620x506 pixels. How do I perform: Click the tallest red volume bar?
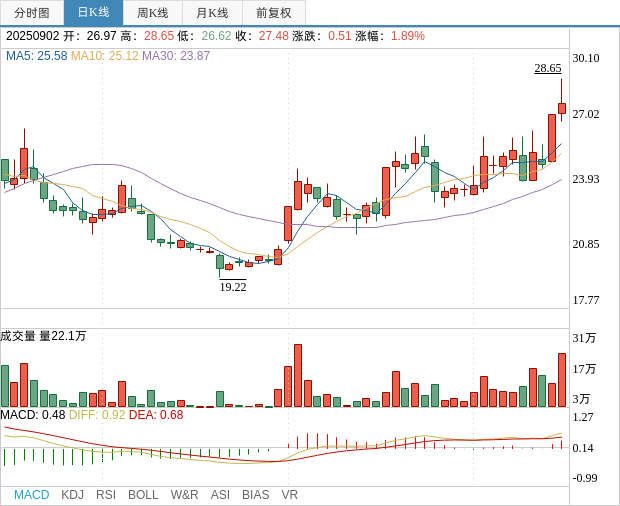(x=298, y=376)
